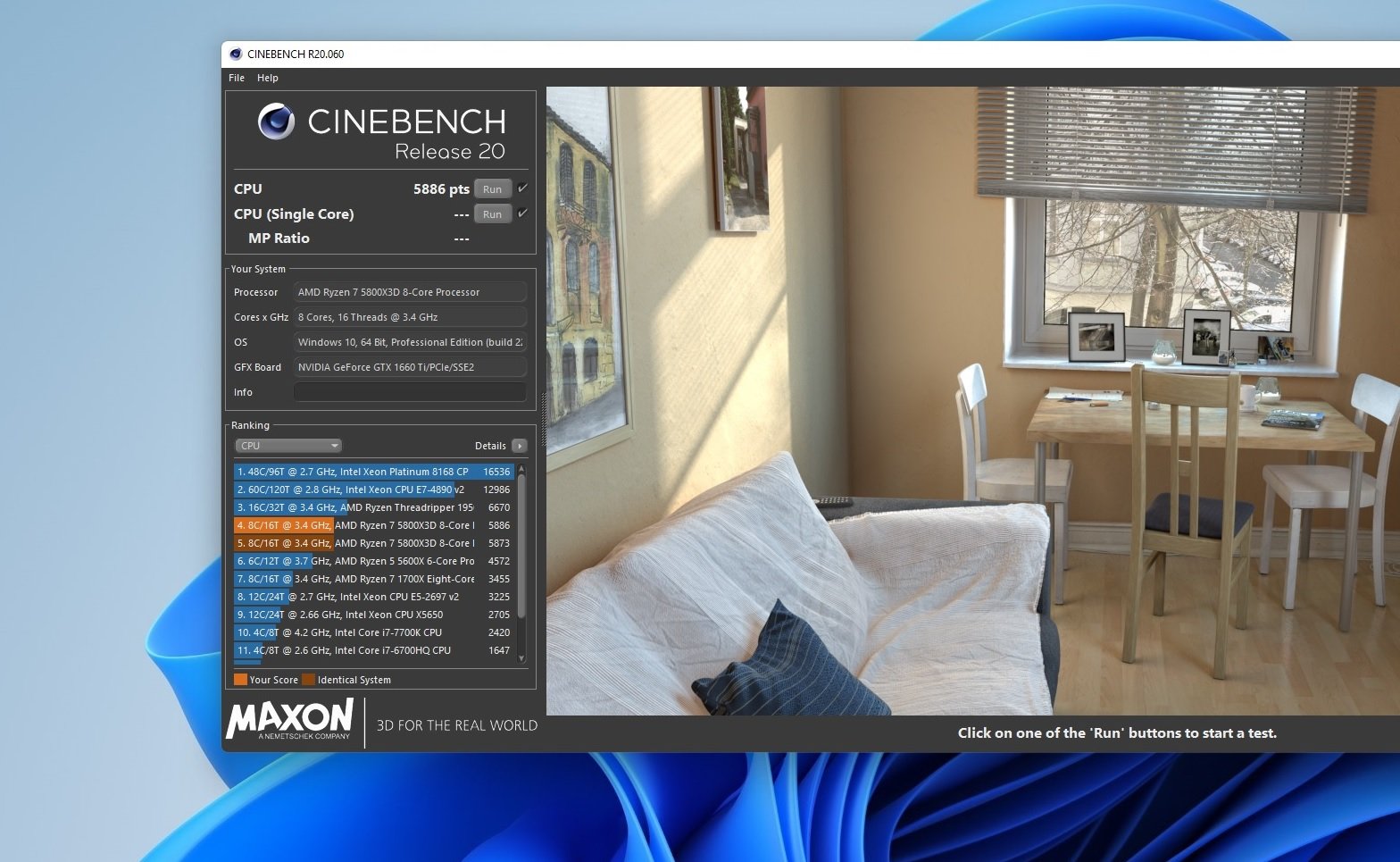Screen dimensions: 1400x862
Task: Click the GFX Board field GTX 1660 Ti
Action: pos(410,367)
